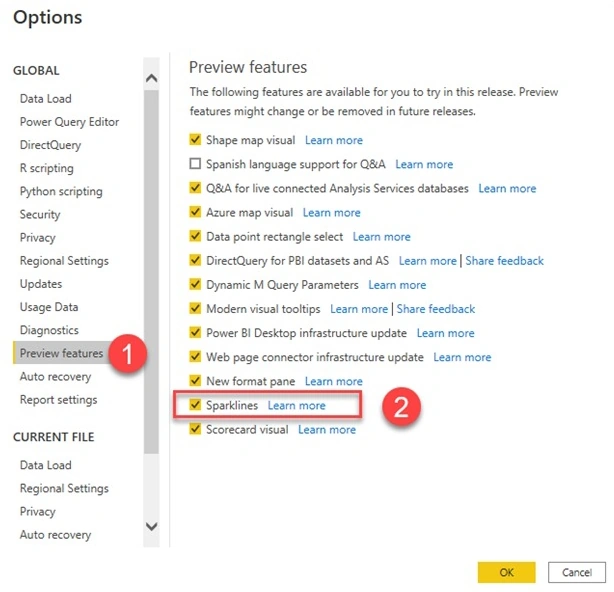Uncheck the Shape map visual checkbox
The image size is (614, 592).
click(x=195, y=140)
